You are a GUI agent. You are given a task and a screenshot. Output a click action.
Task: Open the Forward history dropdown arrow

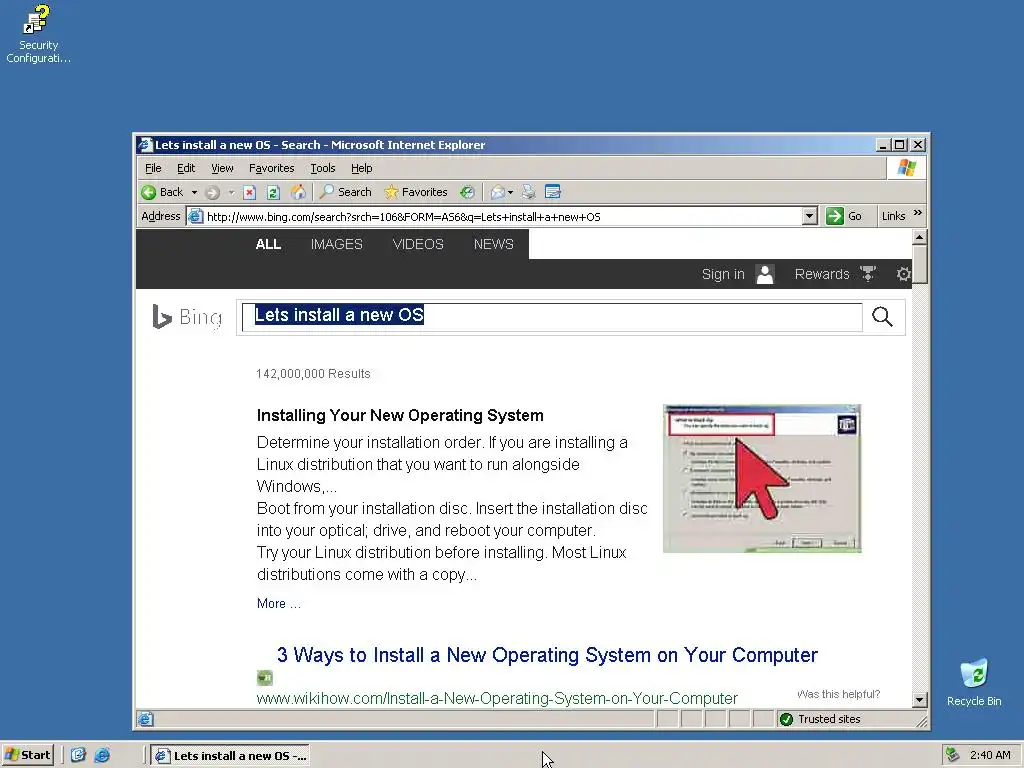coord(231,192)
